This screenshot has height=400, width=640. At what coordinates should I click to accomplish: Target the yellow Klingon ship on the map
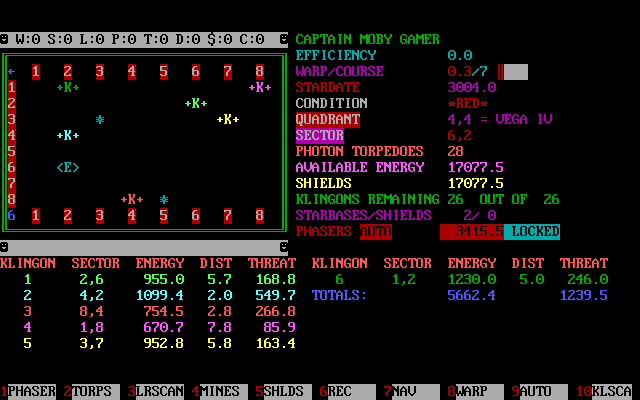tap(228, 119)
